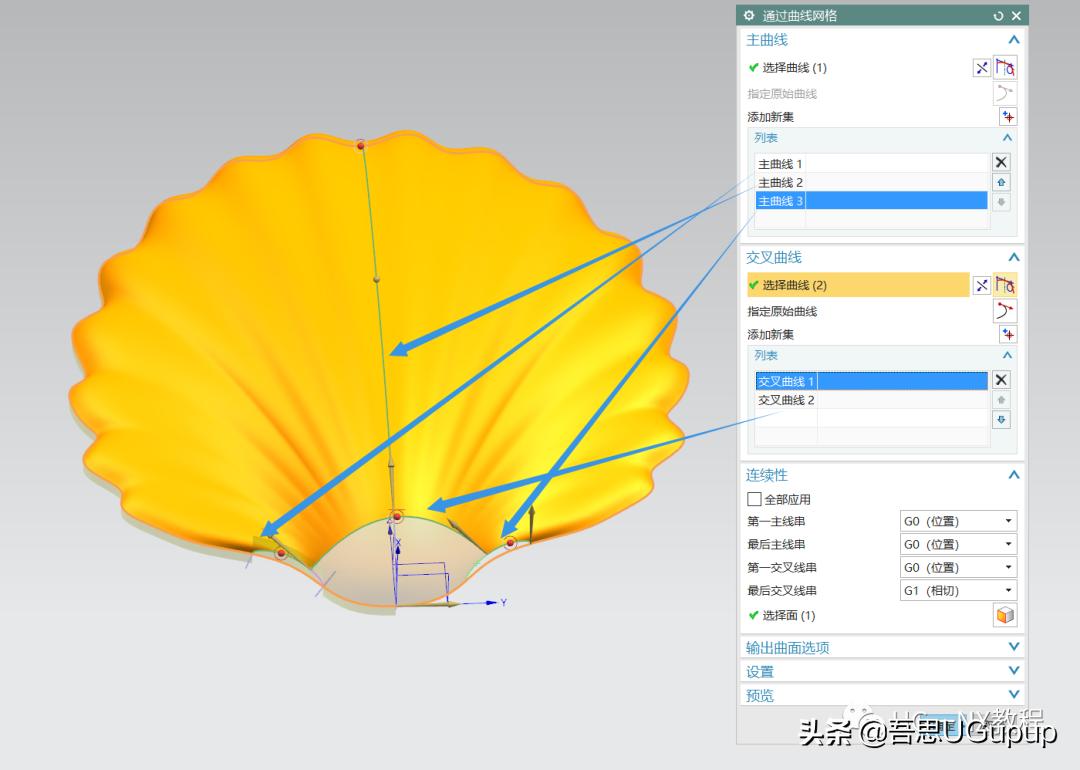Expand the 输出曲面选项 section
This screenshot has height=770, width=1080.
coord(1013,647)
